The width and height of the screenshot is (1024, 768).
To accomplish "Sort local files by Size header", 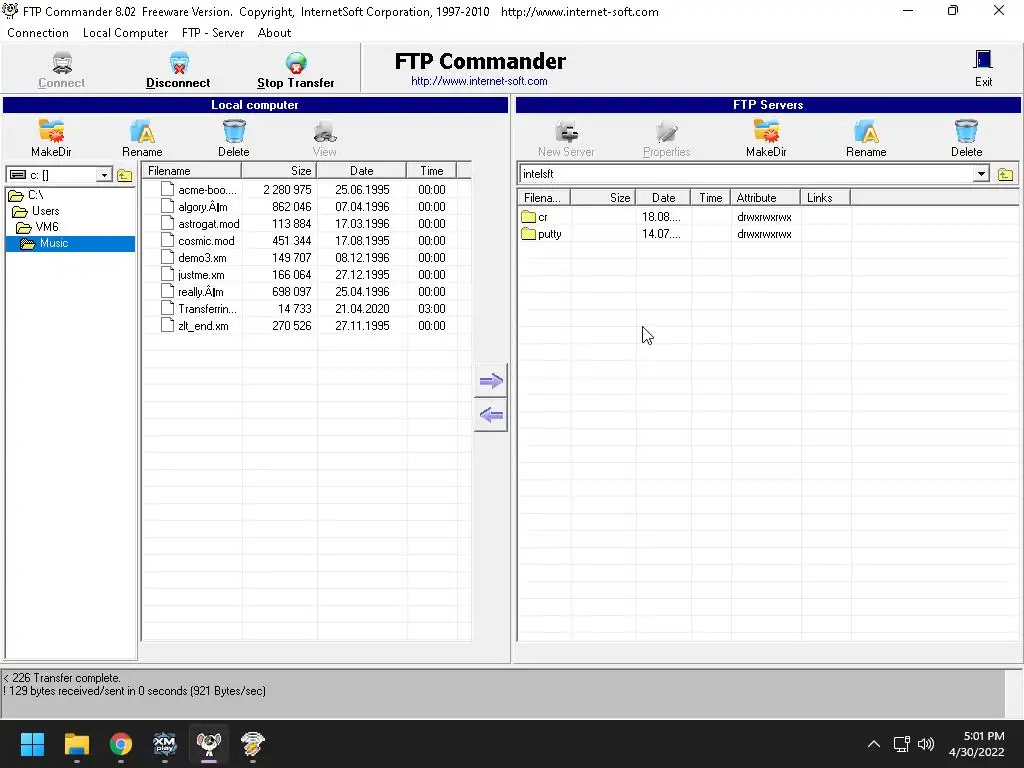I will point(279,170).
